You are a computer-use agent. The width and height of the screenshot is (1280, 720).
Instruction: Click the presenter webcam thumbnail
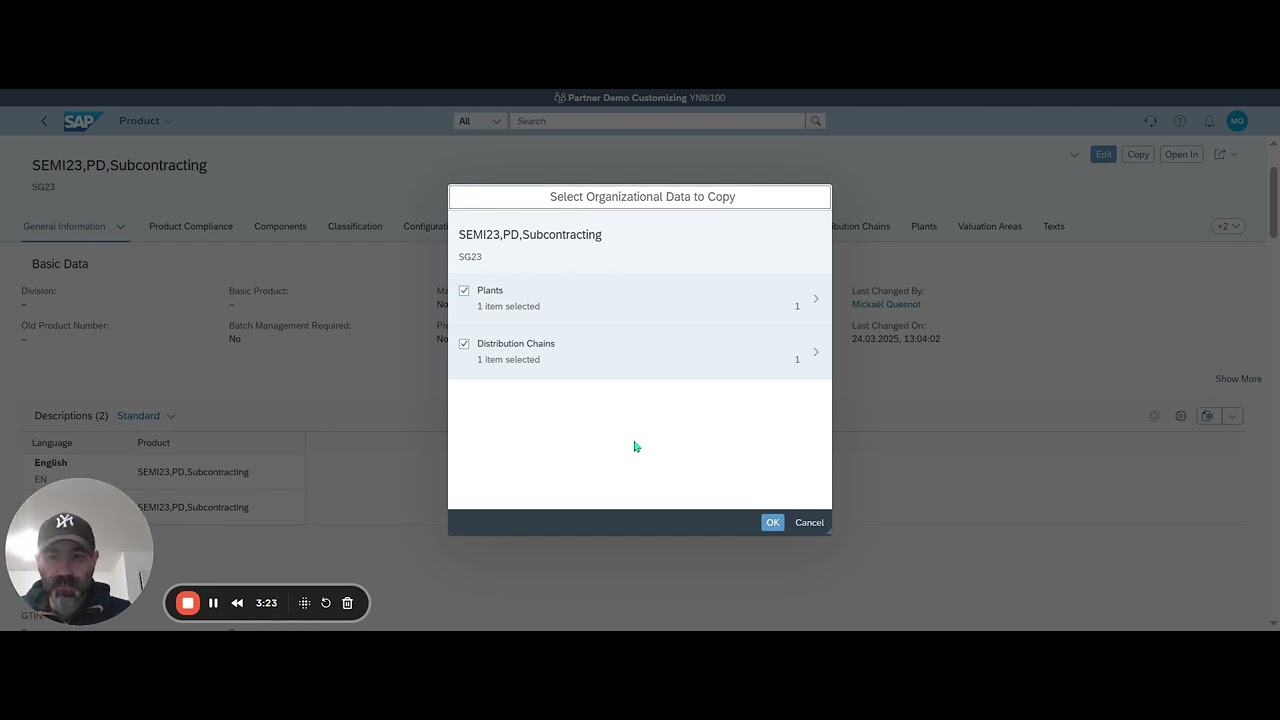[x=79, y=552]
